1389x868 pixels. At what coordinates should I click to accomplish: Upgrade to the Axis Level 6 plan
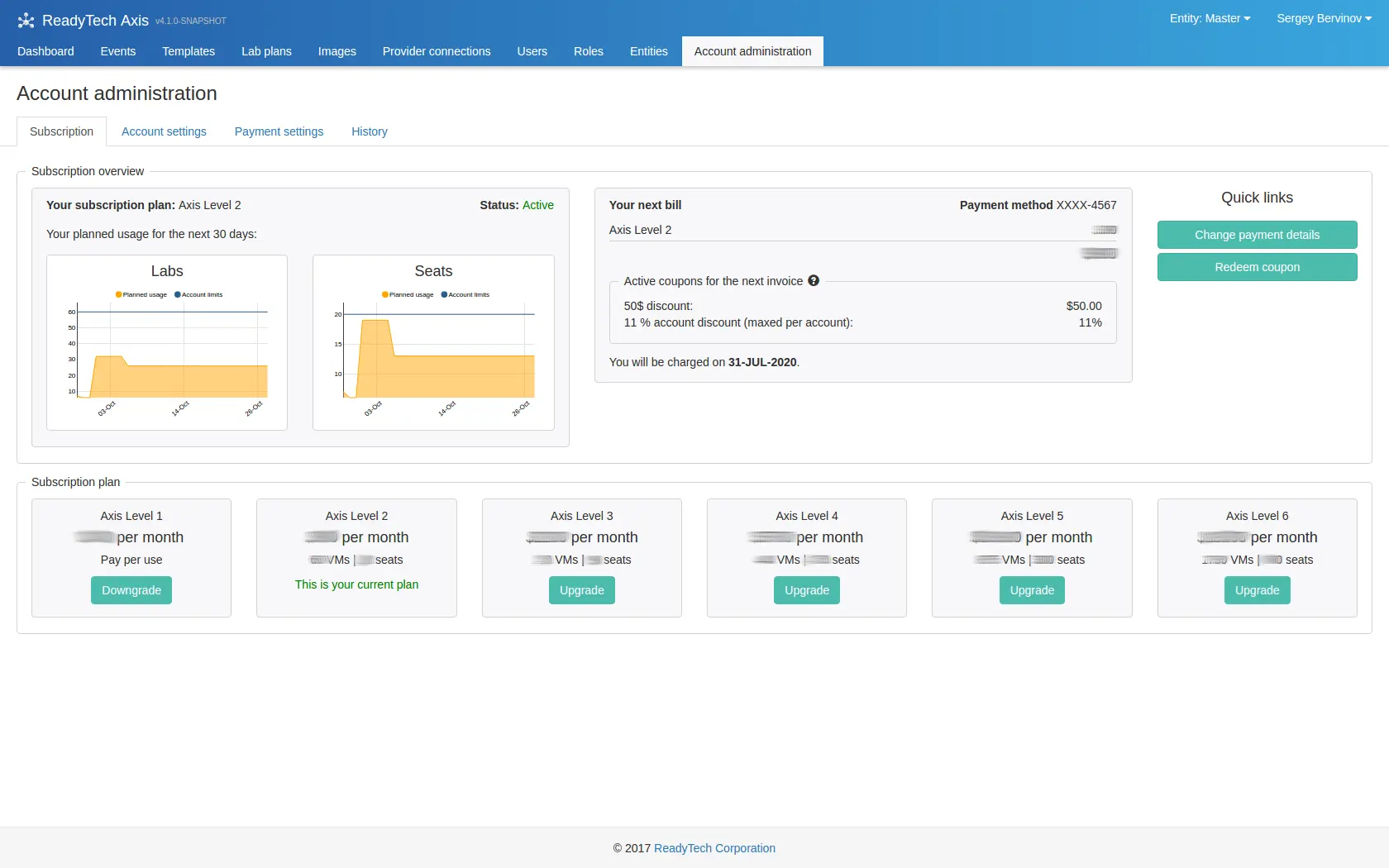click(1256, 590)
